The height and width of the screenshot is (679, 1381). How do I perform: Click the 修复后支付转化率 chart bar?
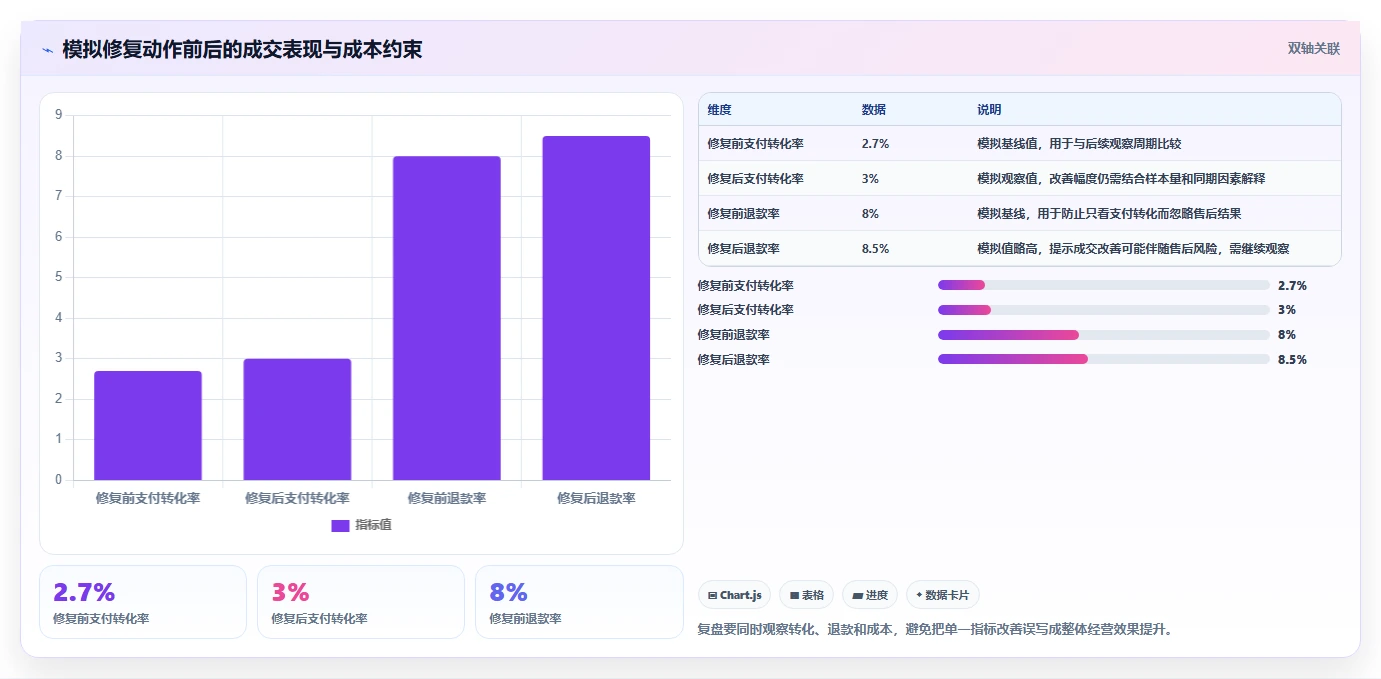pyautogui.click(x=297, y=420)
